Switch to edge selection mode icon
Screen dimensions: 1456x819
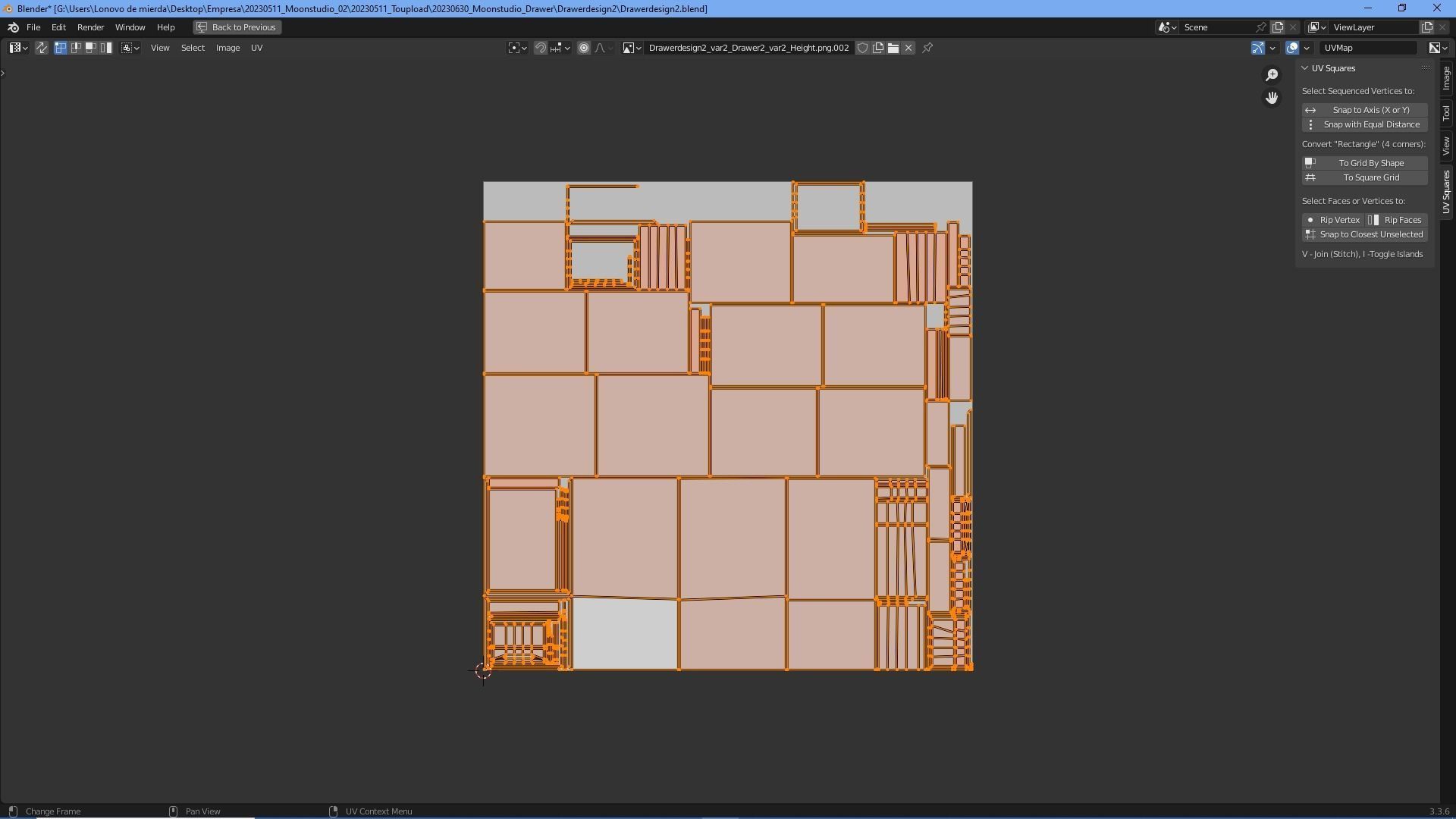coord(76,48)
